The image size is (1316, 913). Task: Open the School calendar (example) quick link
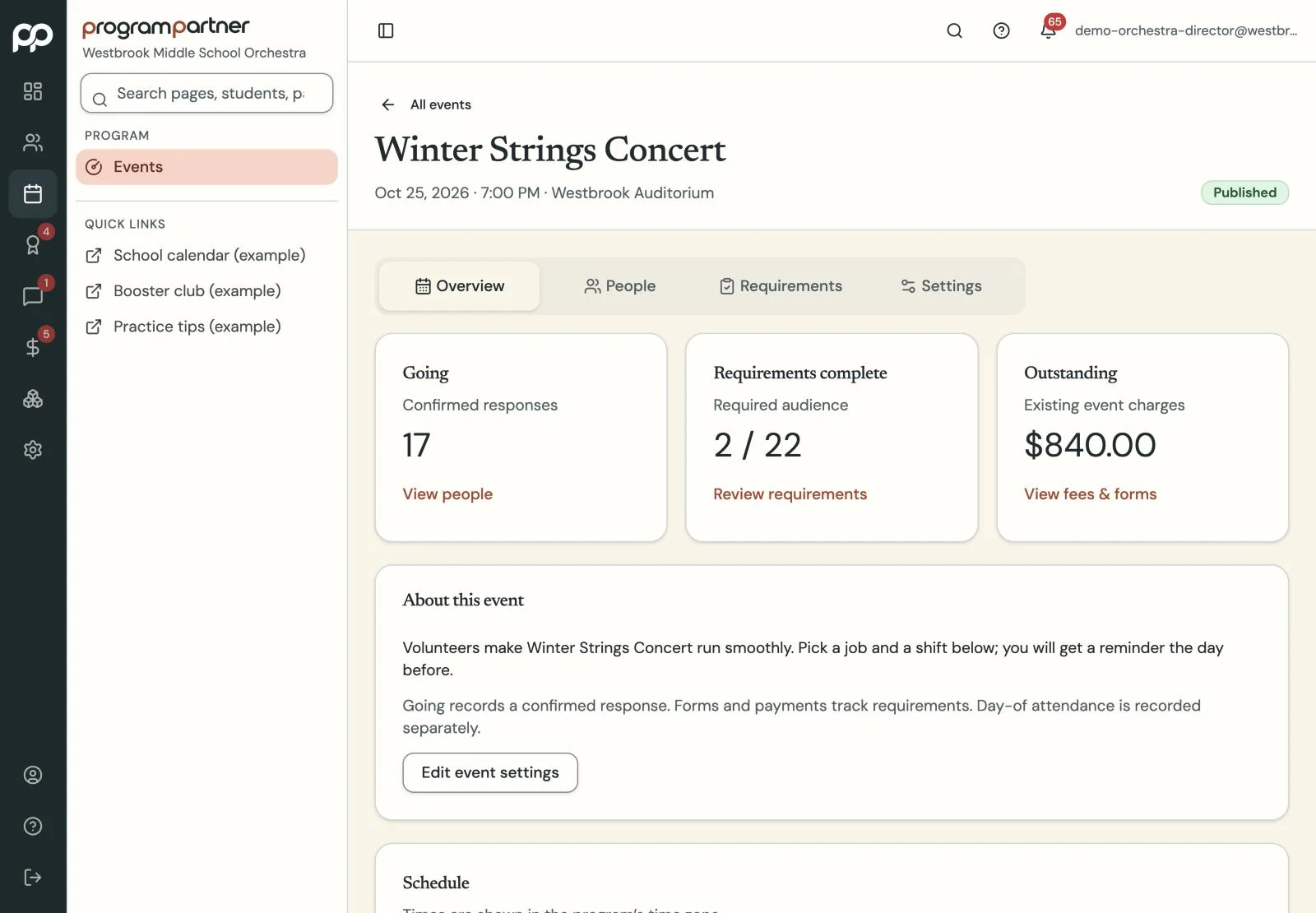196,256
